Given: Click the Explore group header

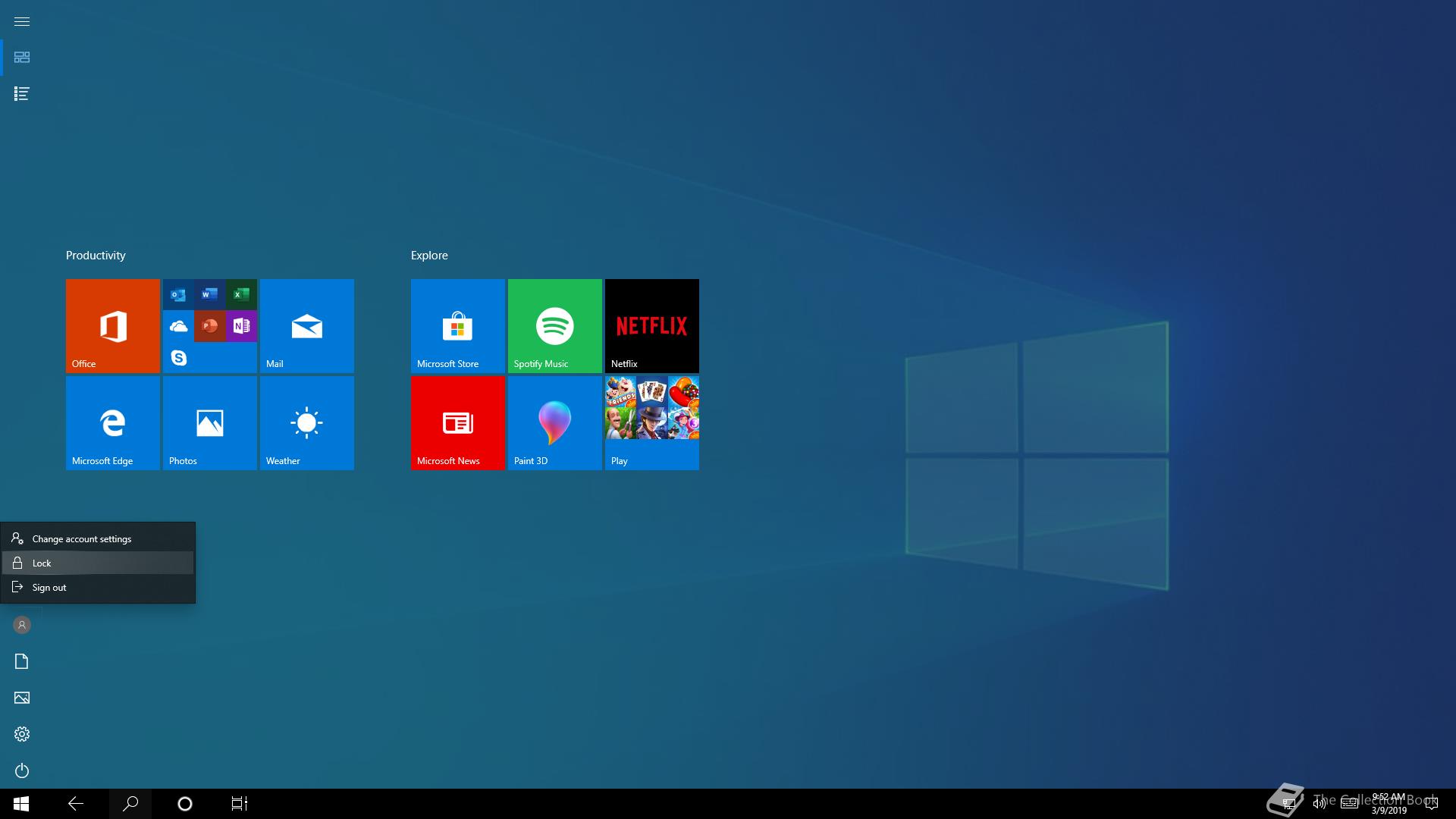Looking at the screenshot, I should pos(429,256).
